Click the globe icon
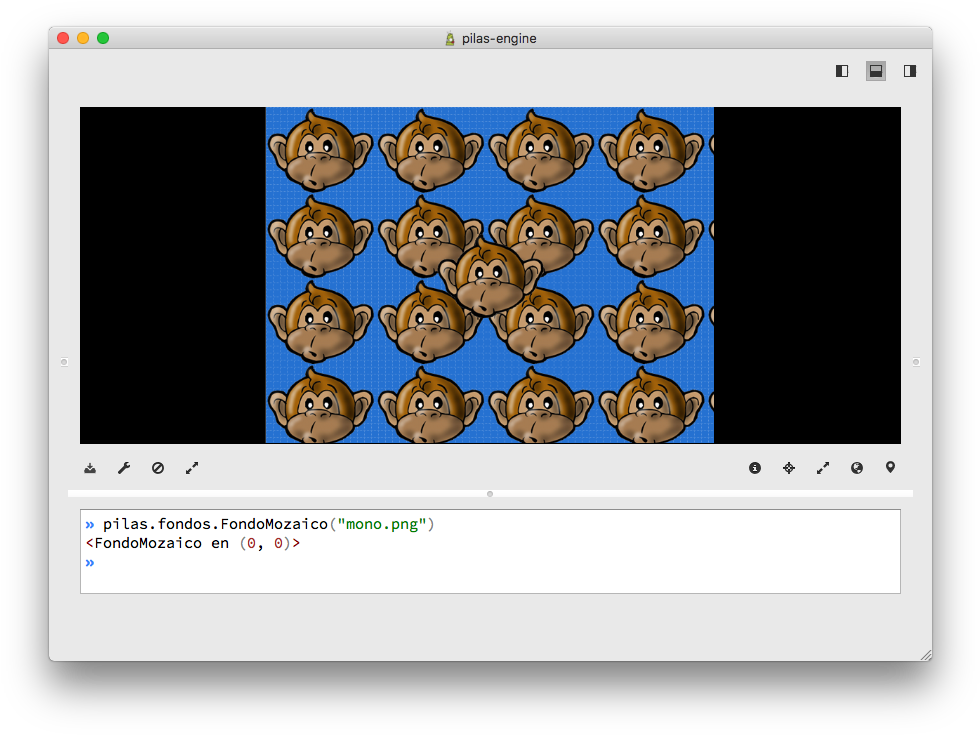This screenshot has height=735, width=980. (857, 468)
